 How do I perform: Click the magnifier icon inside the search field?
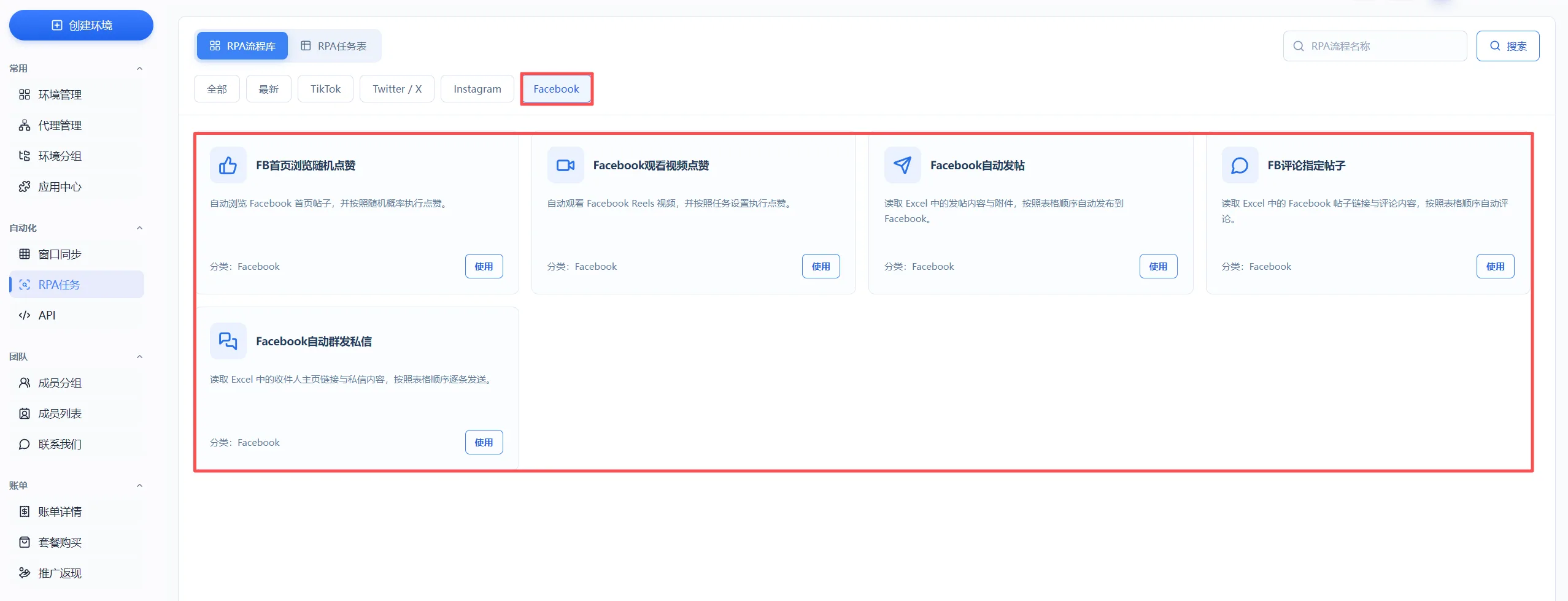tap(1299, 46)
